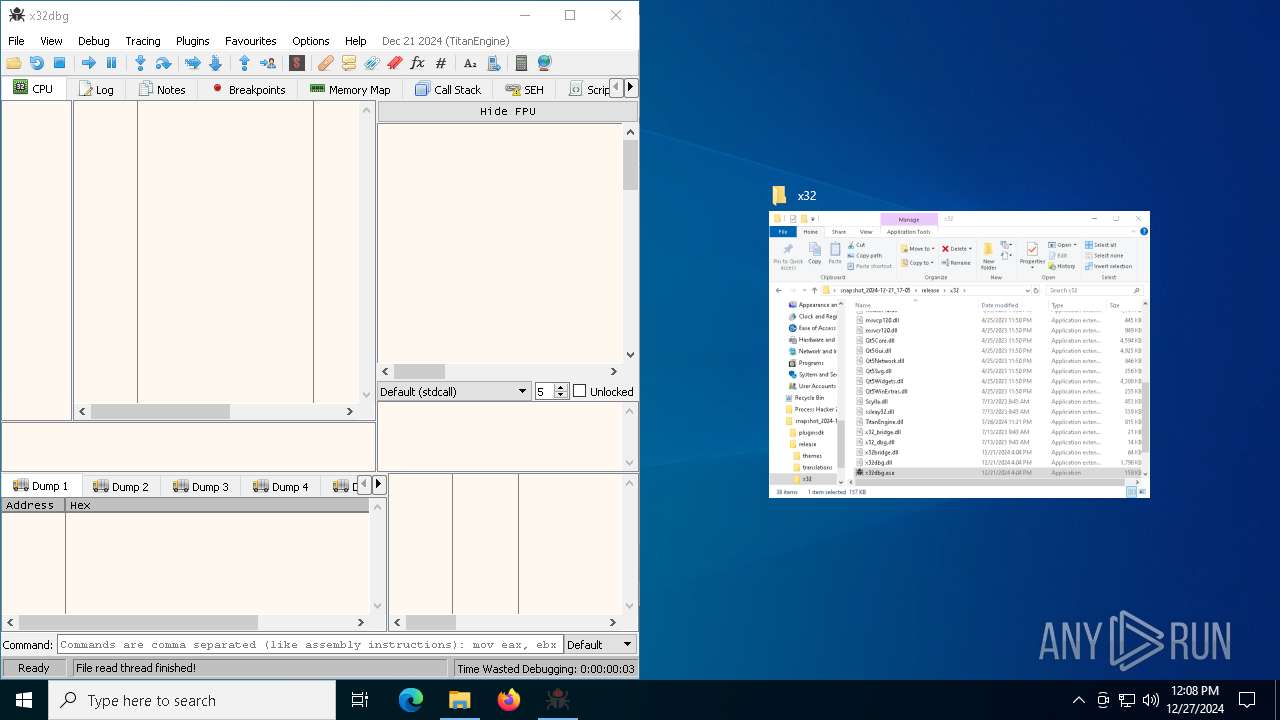Switch to the Call Stack tab
The image size is (1280, 720).
[x=448, y=89]
